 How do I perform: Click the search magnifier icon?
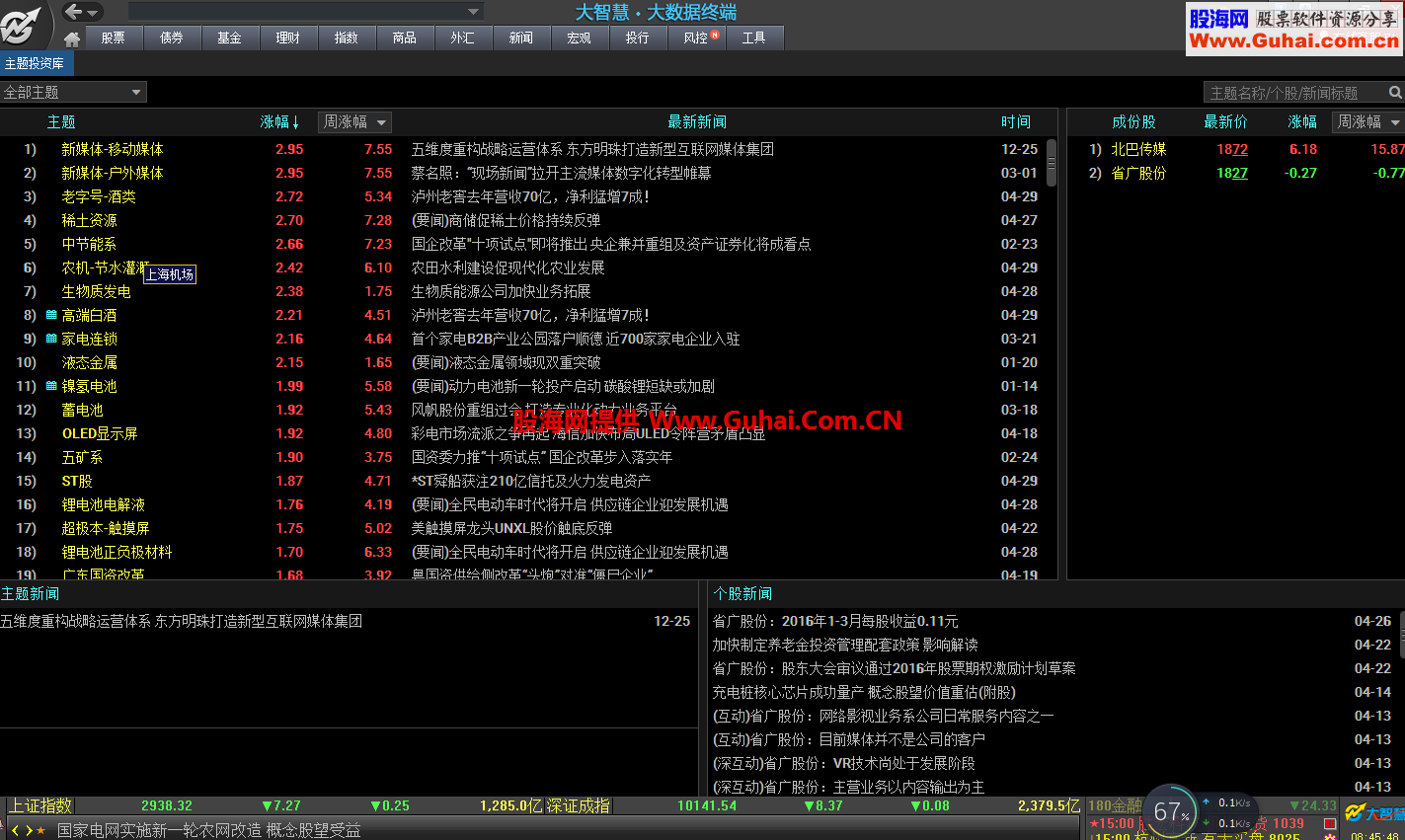(1395, 92)
